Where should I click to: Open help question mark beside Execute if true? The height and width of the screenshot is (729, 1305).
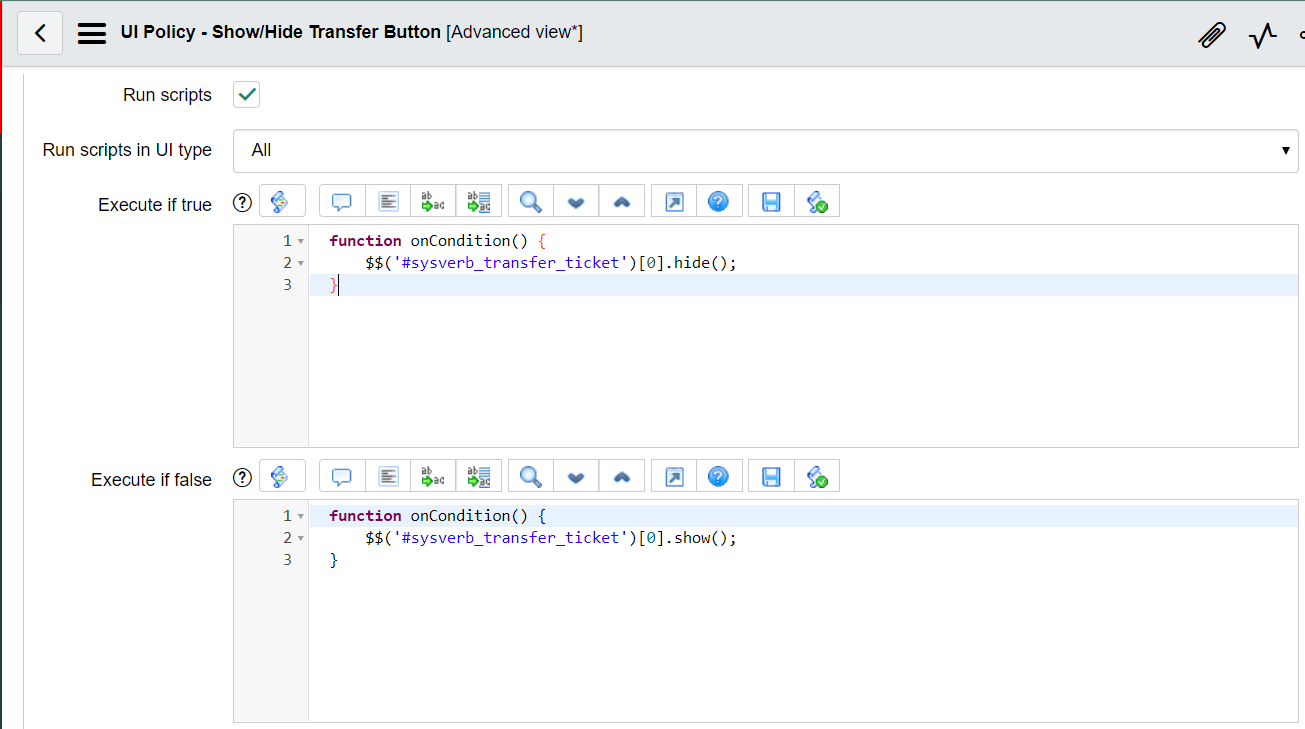[242, 203]
